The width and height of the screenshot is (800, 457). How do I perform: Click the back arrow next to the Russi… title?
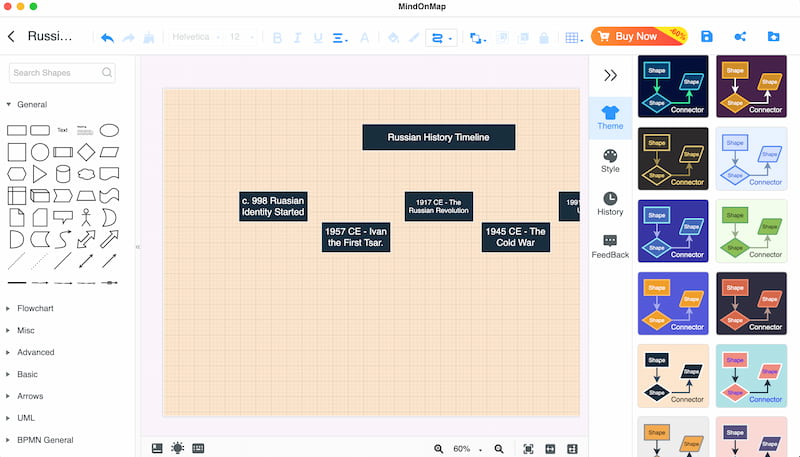point(11,36)
